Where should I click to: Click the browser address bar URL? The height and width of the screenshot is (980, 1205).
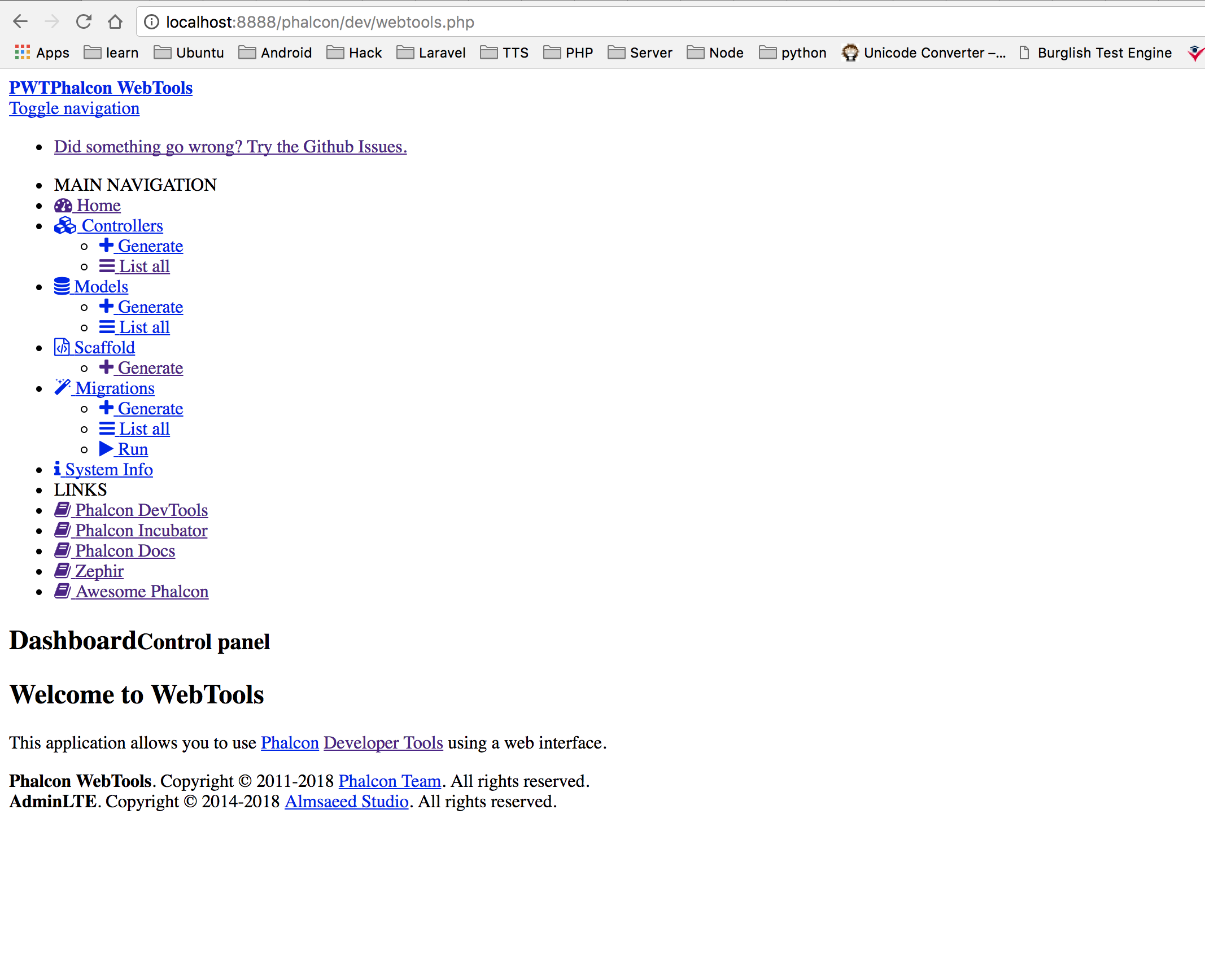(x=320, y=22)
